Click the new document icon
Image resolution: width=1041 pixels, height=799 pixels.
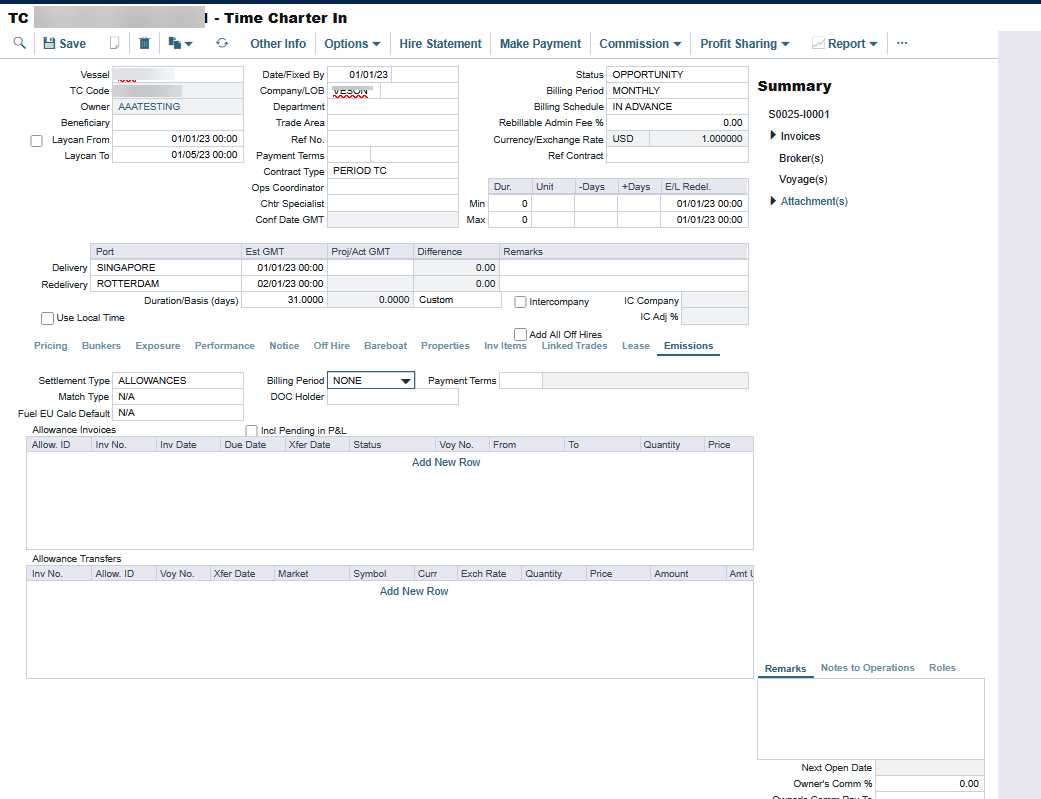coord(115,43)
